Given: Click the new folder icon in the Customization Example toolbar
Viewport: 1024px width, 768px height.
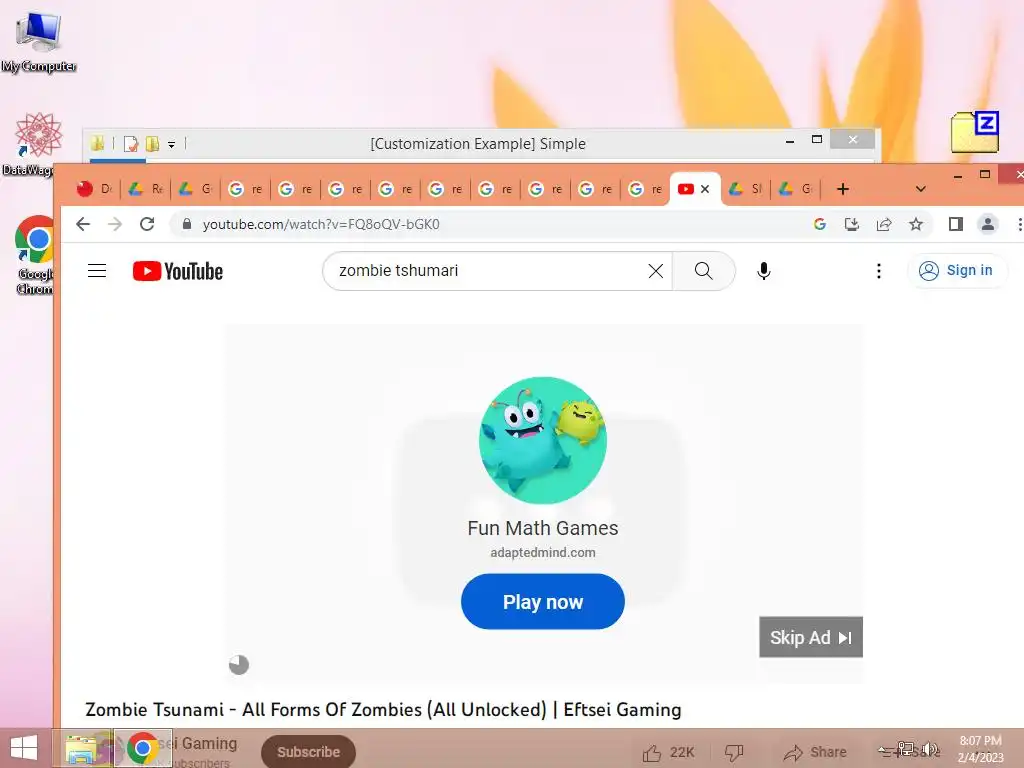Looking at the screenshot, I should click(152, 143).
